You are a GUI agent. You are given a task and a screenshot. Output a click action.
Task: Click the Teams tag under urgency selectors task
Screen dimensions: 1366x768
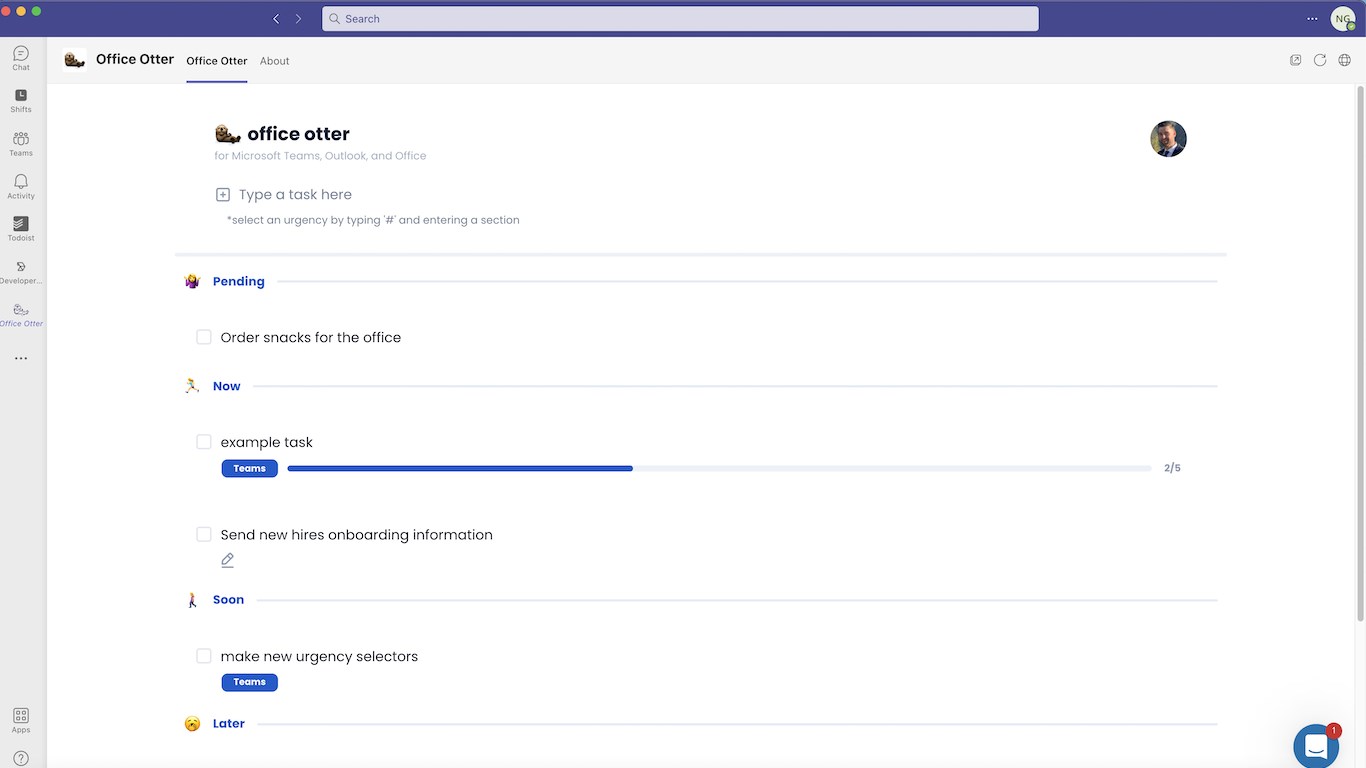pyautogui.click(x=250, y=682)
